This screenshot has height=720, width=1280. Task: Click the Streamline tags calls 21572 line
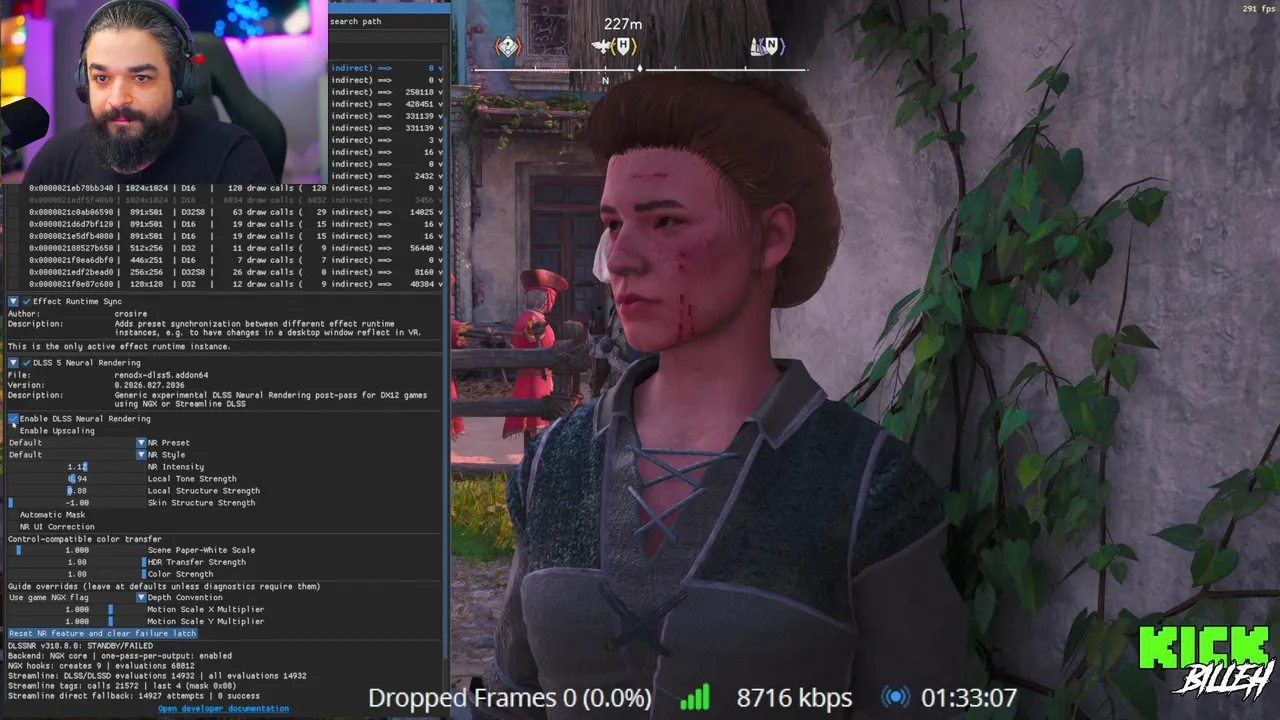(x=122, y=686)
